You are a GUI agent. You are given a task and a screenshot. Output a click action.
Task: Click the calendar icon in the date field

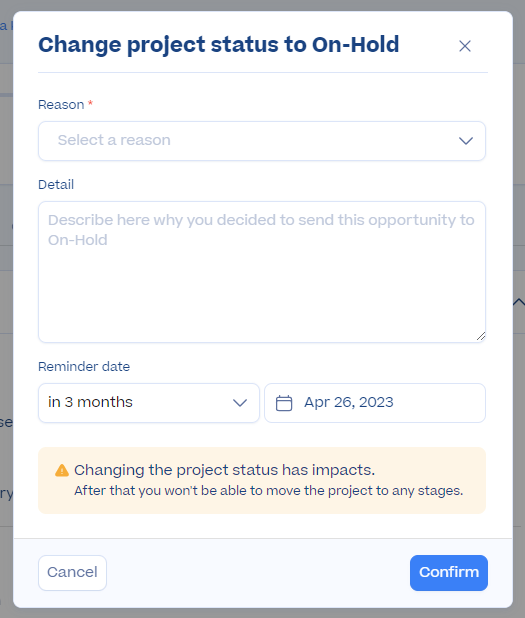(284, 403)
